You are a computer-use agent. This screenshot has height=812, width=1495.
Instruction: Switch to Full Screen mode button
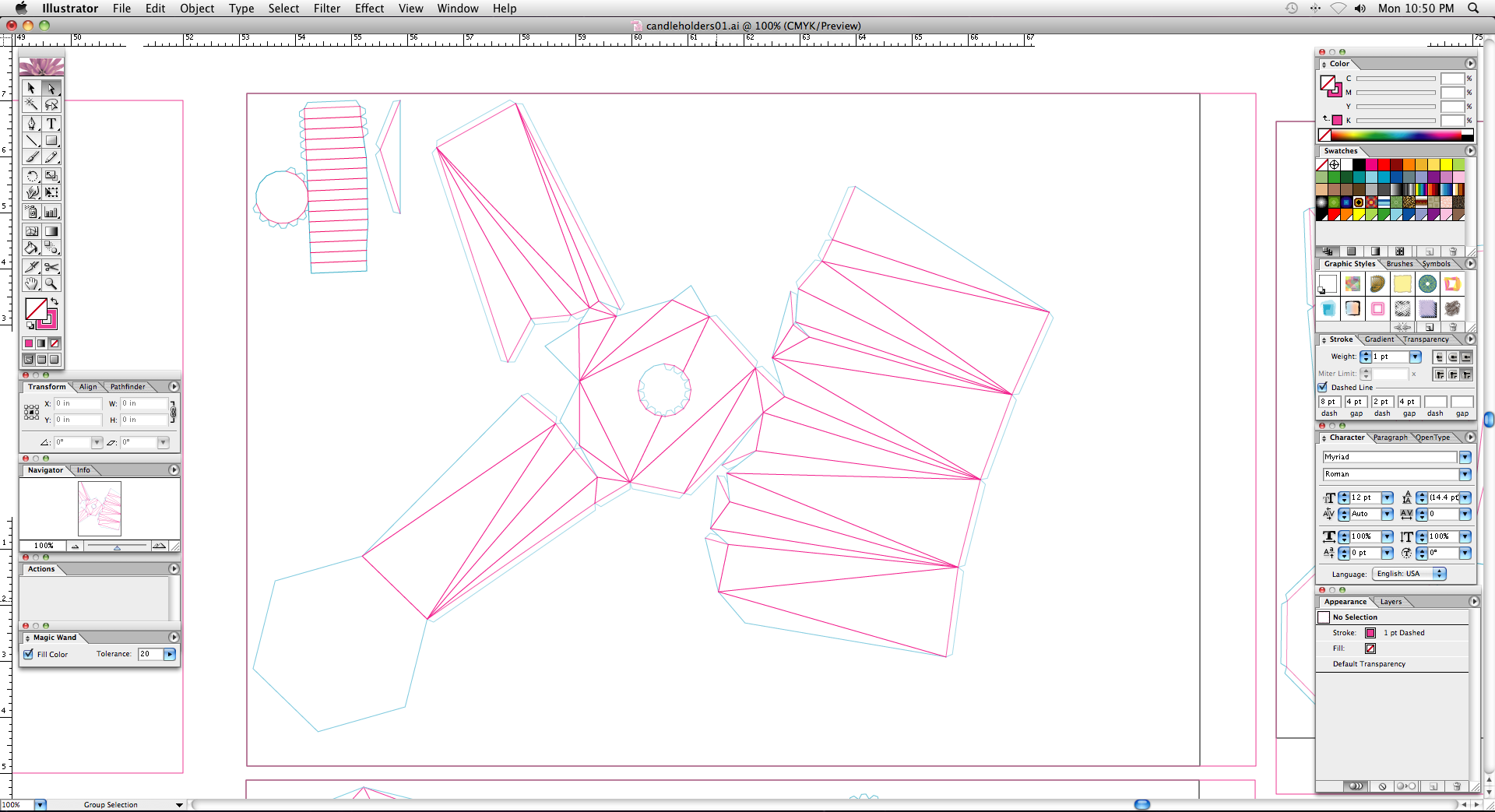(55, 360)
